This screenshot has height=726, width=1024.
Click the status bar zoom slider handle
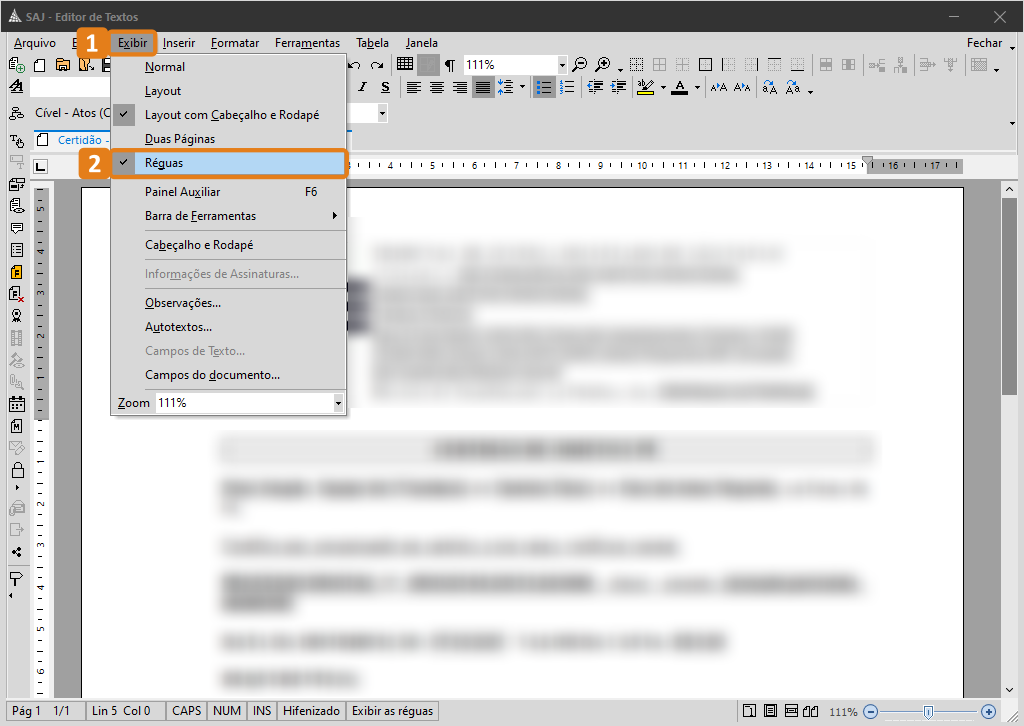tap(928, 712)
